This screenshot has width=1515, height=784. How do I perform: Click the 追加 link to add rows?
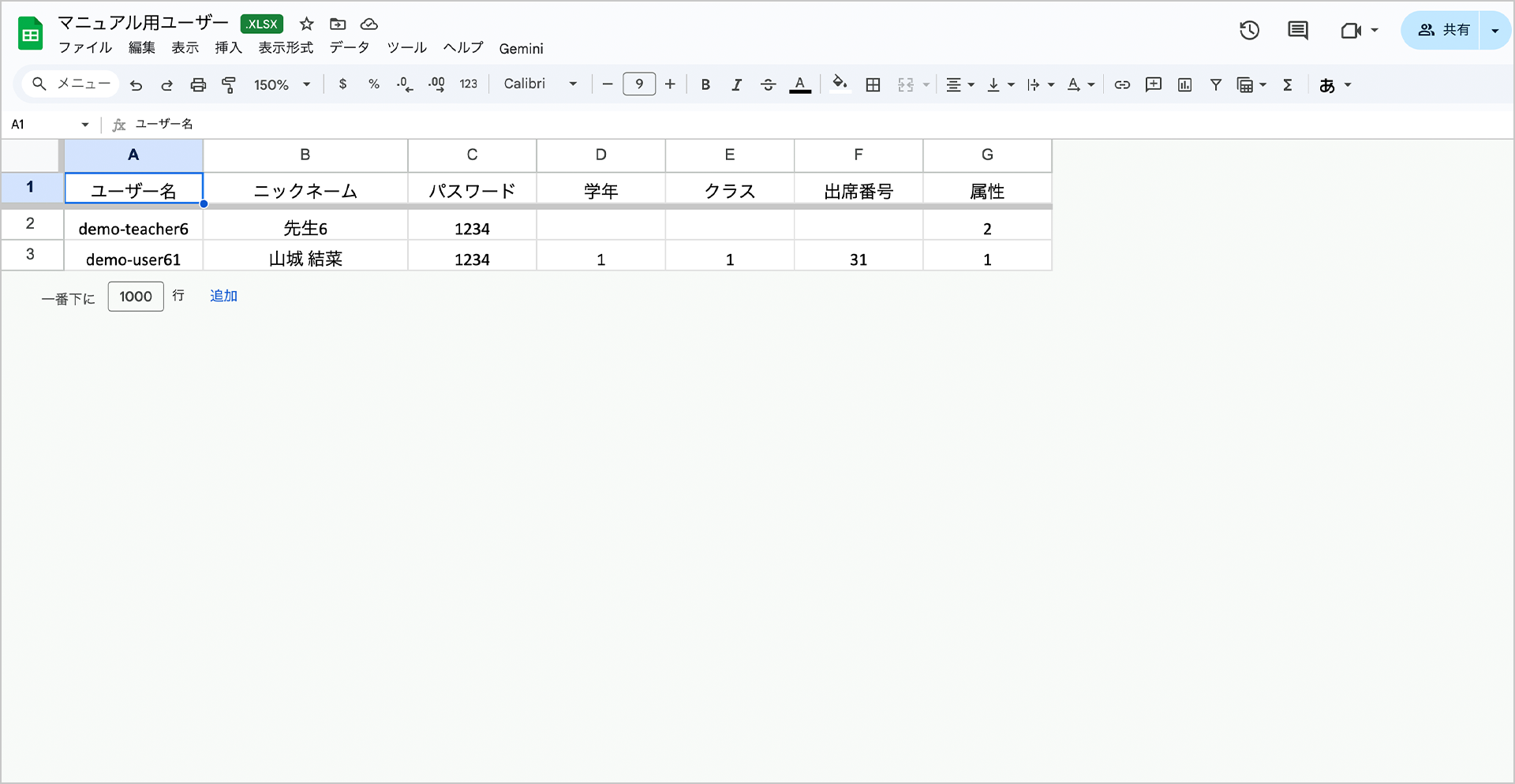(223, 296)
